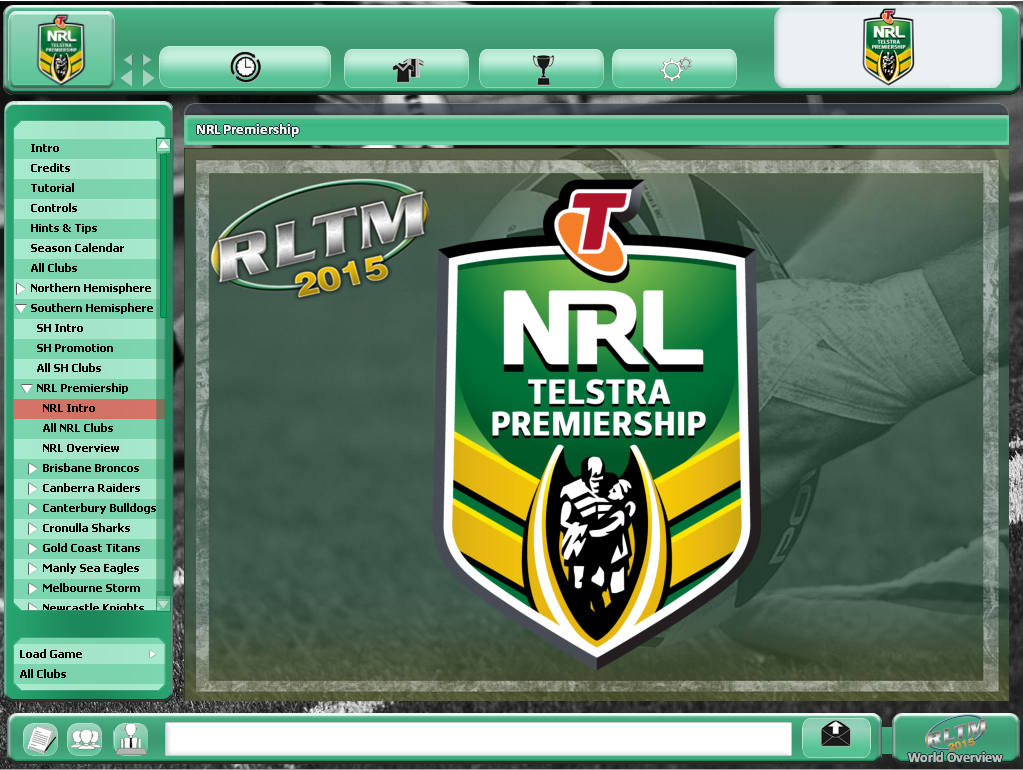This screenshot has width=1023, height=770.
Task: Open NRL Overview
Action: click(85, 448)
